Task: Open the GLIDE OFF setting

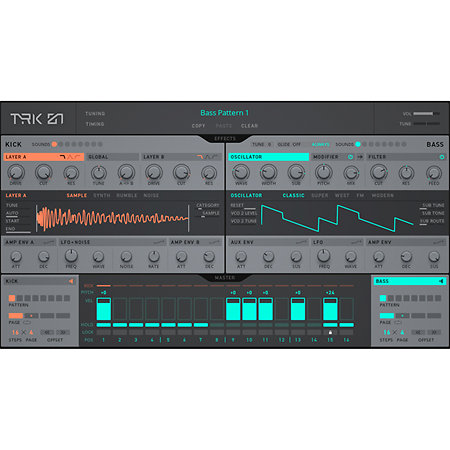Action: (289, 144)
